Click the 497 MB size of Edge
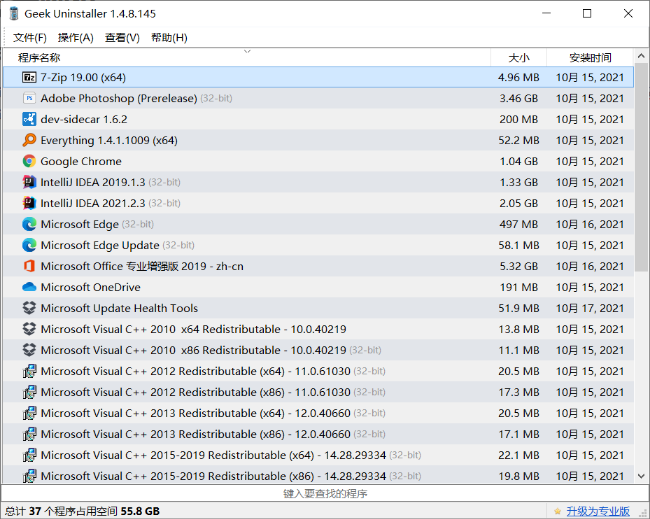Screen dimensions: 650x519 519,224
